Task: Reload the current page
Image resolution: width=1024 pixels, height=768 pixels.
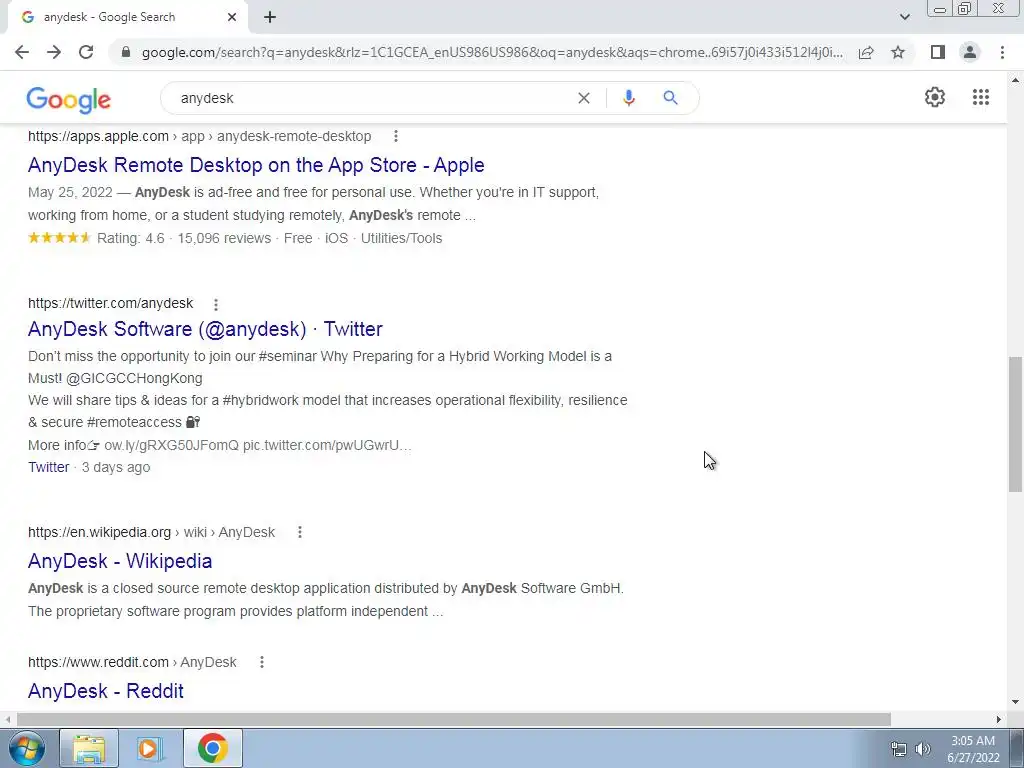Action: coord(86,52)
